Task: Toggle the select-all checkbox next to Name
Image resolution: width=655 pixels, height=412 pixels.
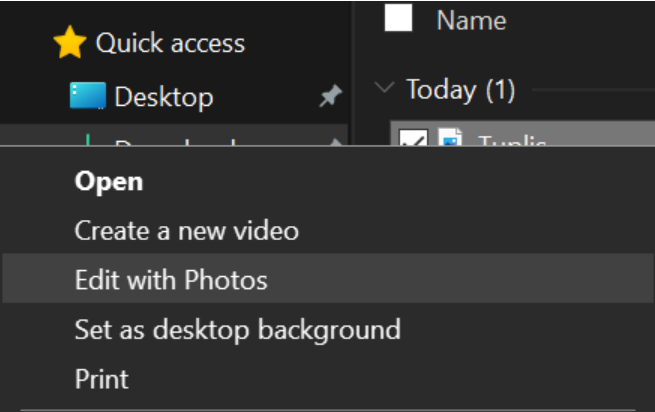Action: point(398,18)
